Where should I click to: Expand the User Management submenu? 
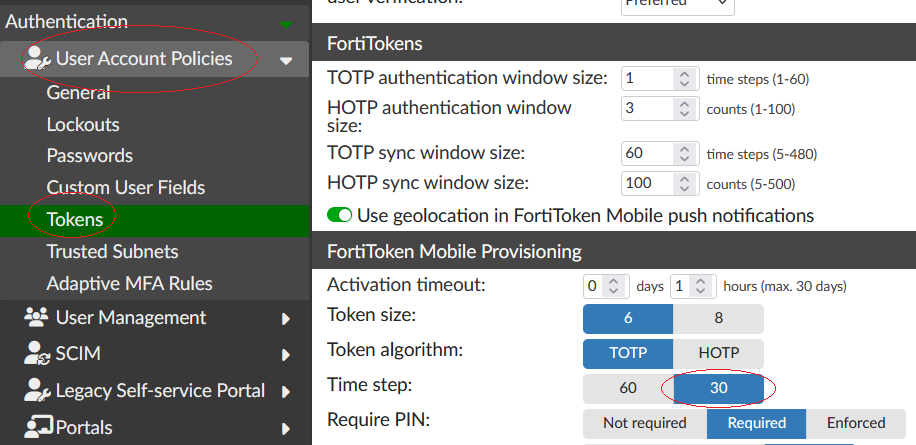point(286,319)
